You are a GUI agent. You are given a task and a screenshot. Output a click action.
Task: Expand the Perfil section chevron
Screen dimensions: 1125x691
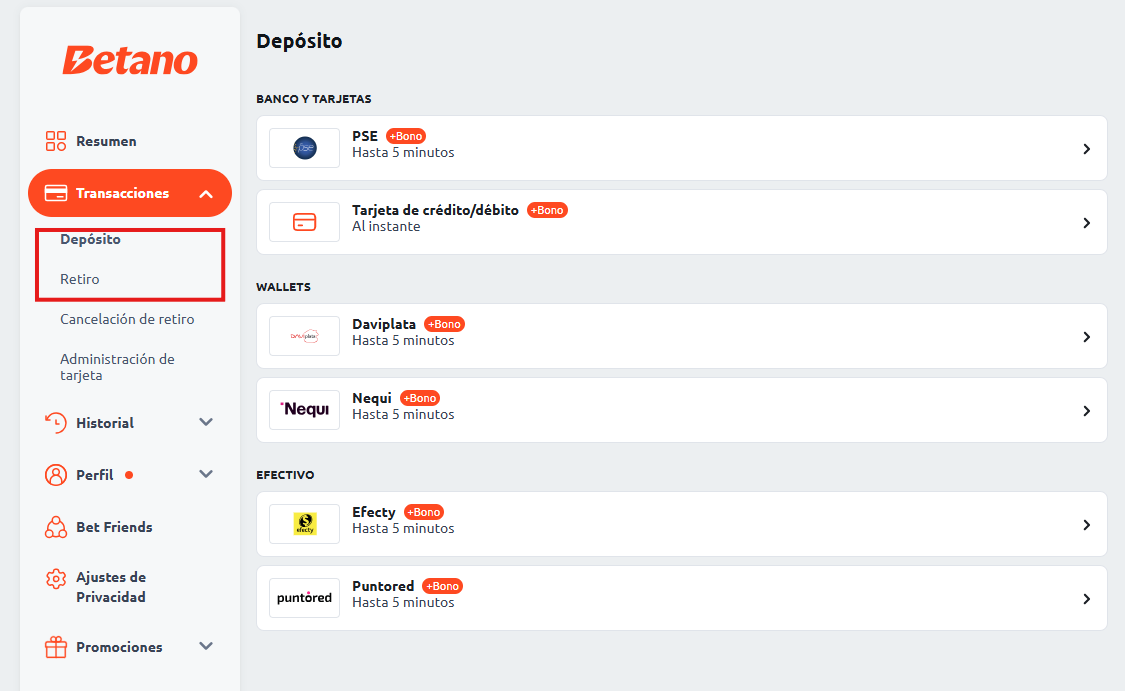(206, 474)
